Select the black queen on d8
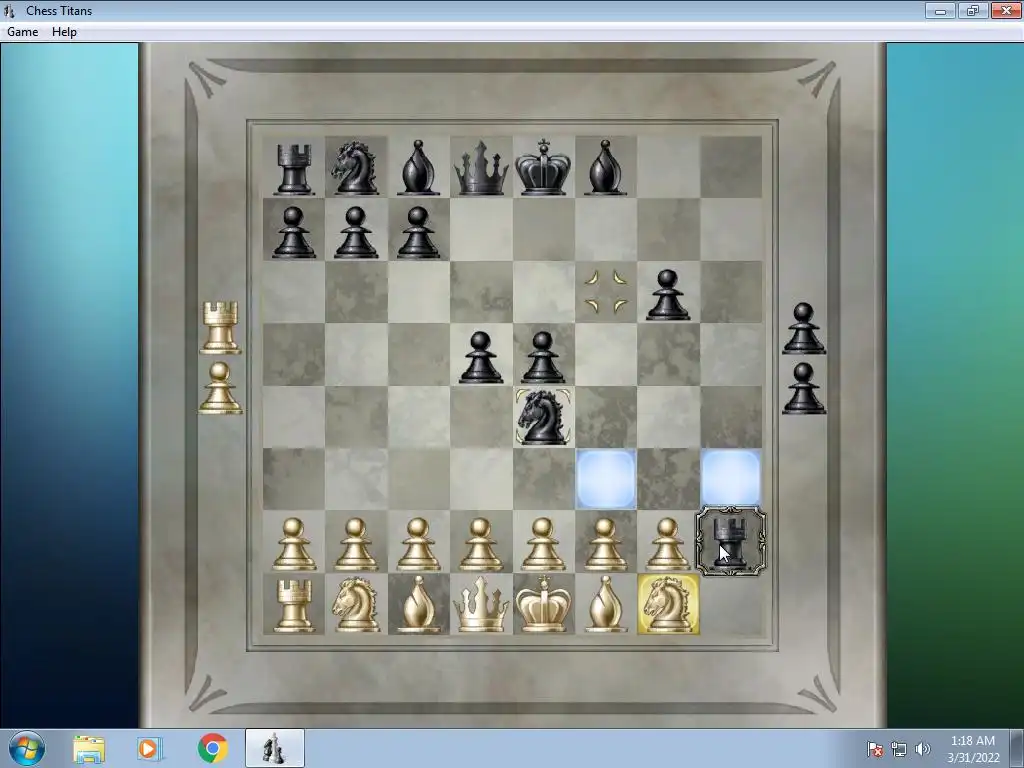 481,169
